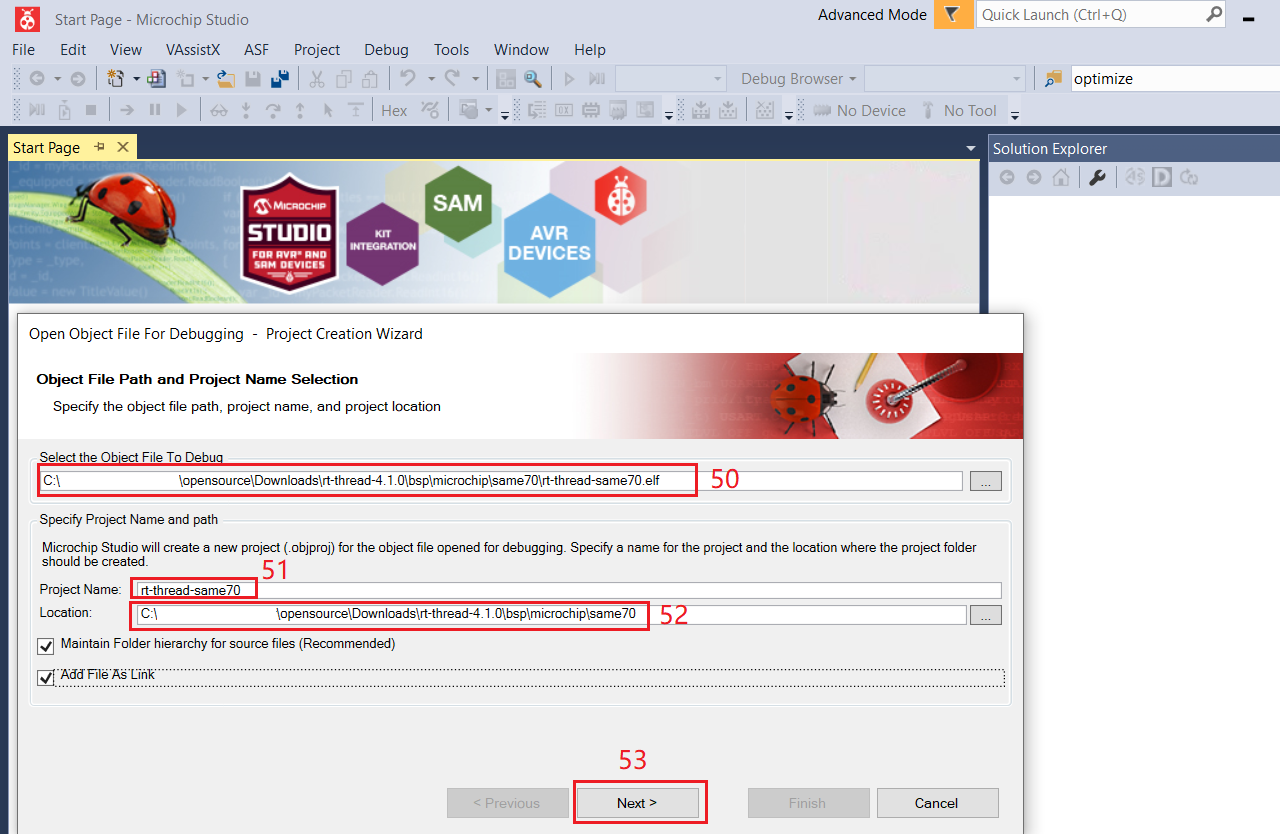Viewport: 1280px width, 834px height.
Task: Click the Find in Files magnifier icon
Action: click(x=532, y=79)
